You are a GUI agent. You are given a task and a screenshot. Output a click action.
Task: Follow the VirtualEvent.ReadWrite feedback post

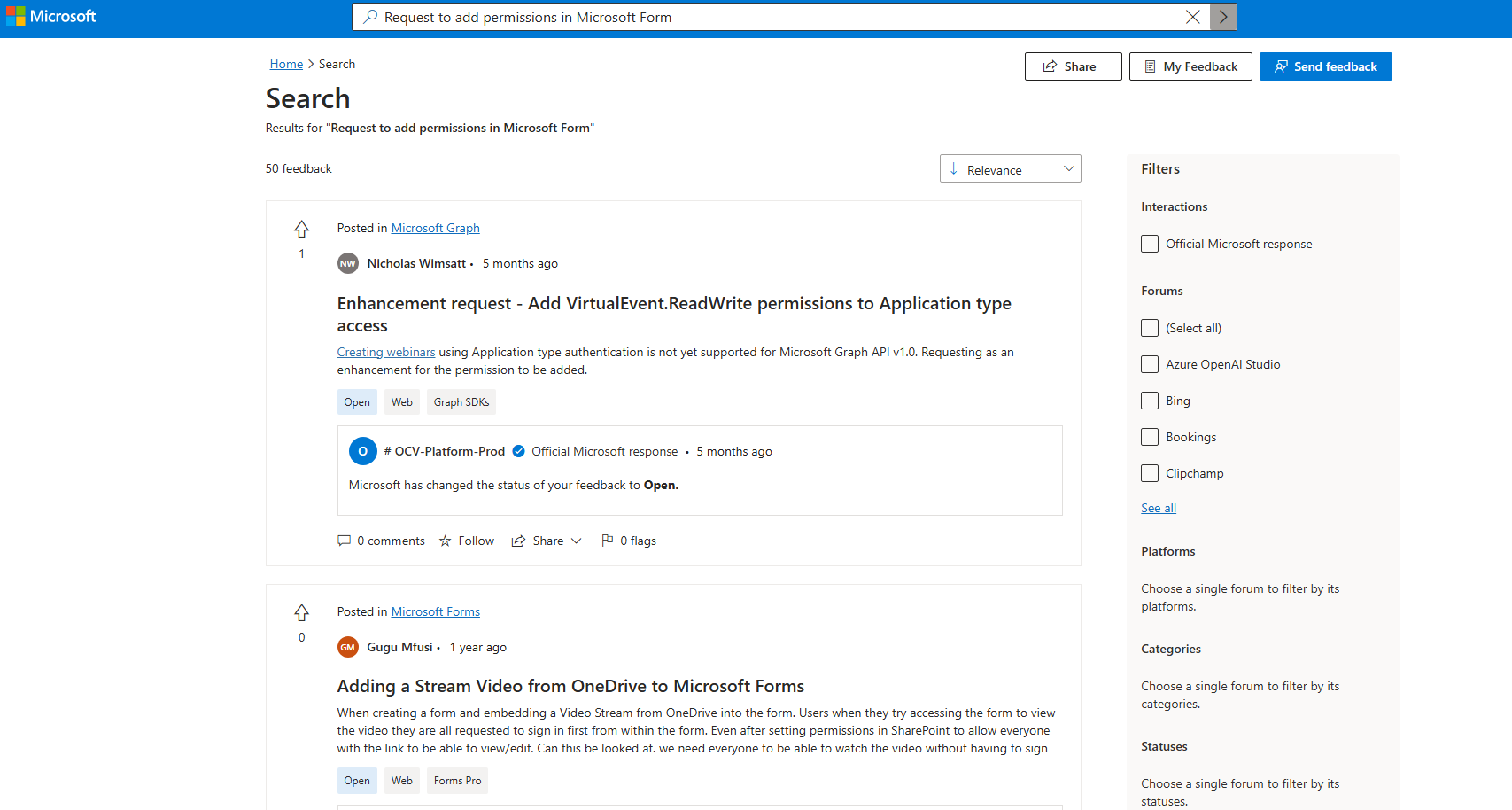467,541
